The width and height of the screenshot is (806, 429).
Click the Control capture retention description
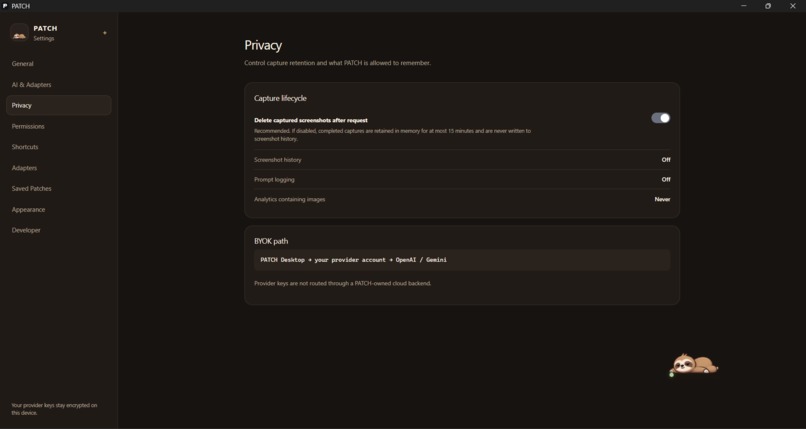pyautogui.click(x=337, y=63)
